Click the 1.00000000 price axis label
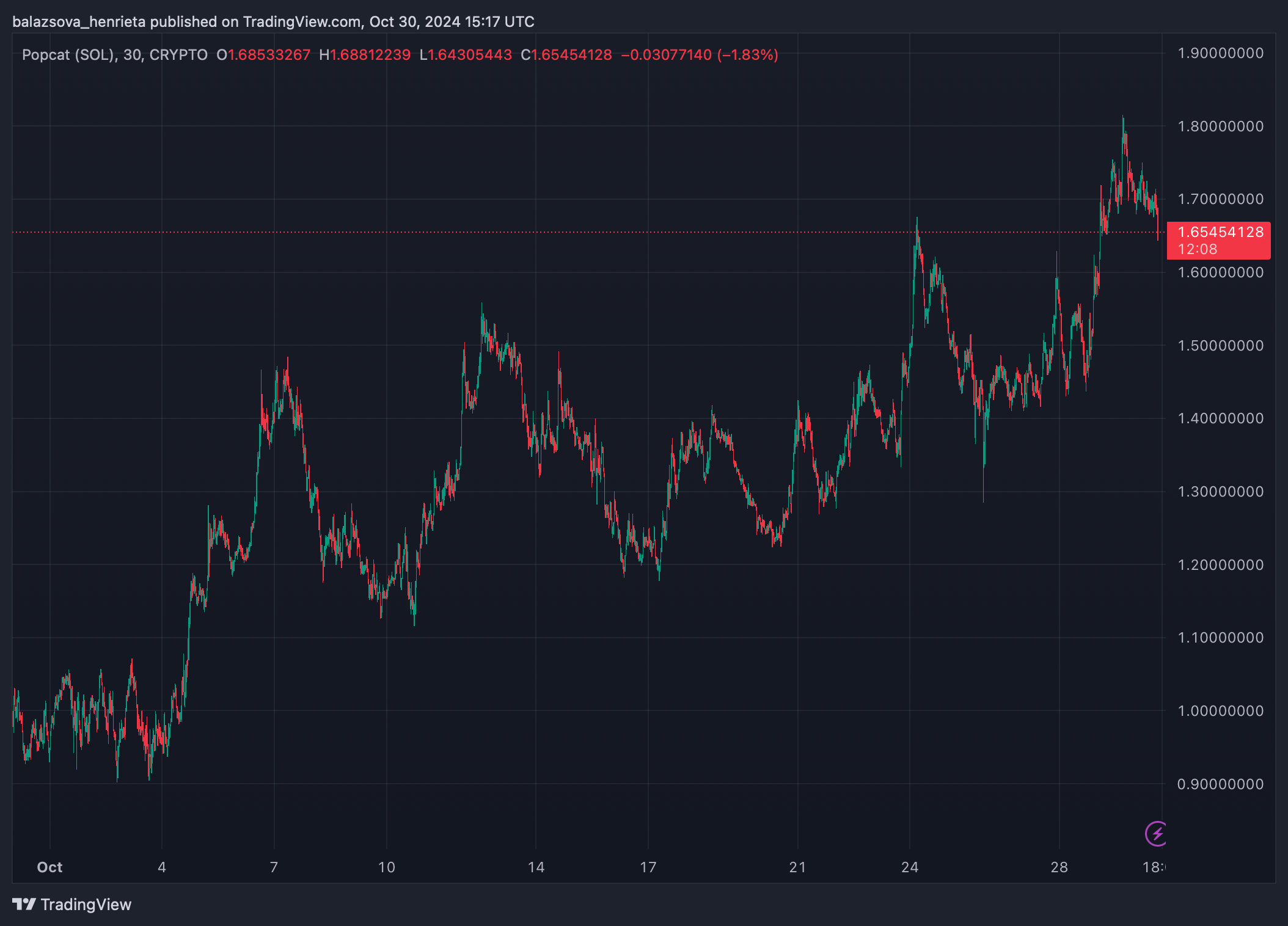Screen dimensions: 1288x926 [x=1220, y=711]
